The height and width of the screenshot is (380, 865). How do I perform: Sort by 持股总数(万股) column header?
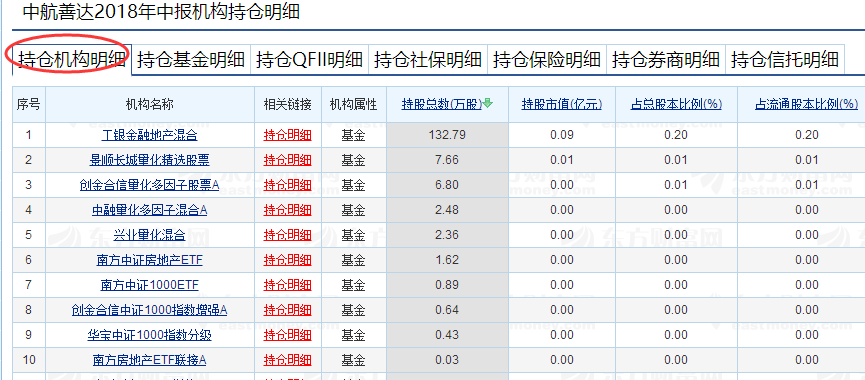point(442,104)
